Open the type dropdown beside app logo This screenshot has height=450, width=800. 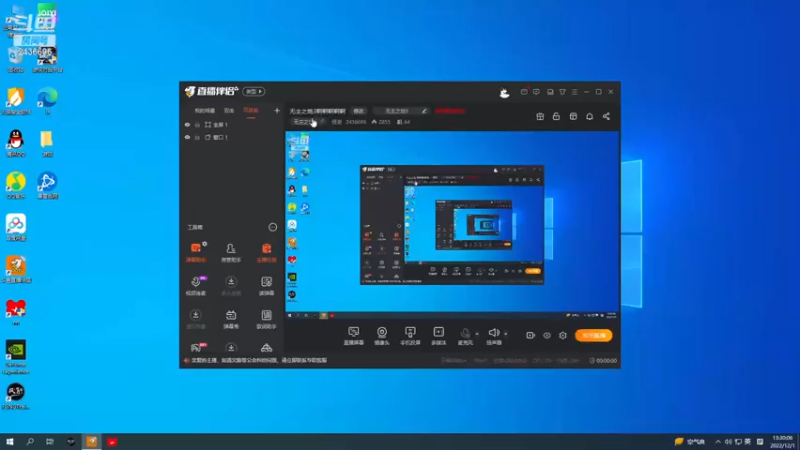[x=254, y=91]
